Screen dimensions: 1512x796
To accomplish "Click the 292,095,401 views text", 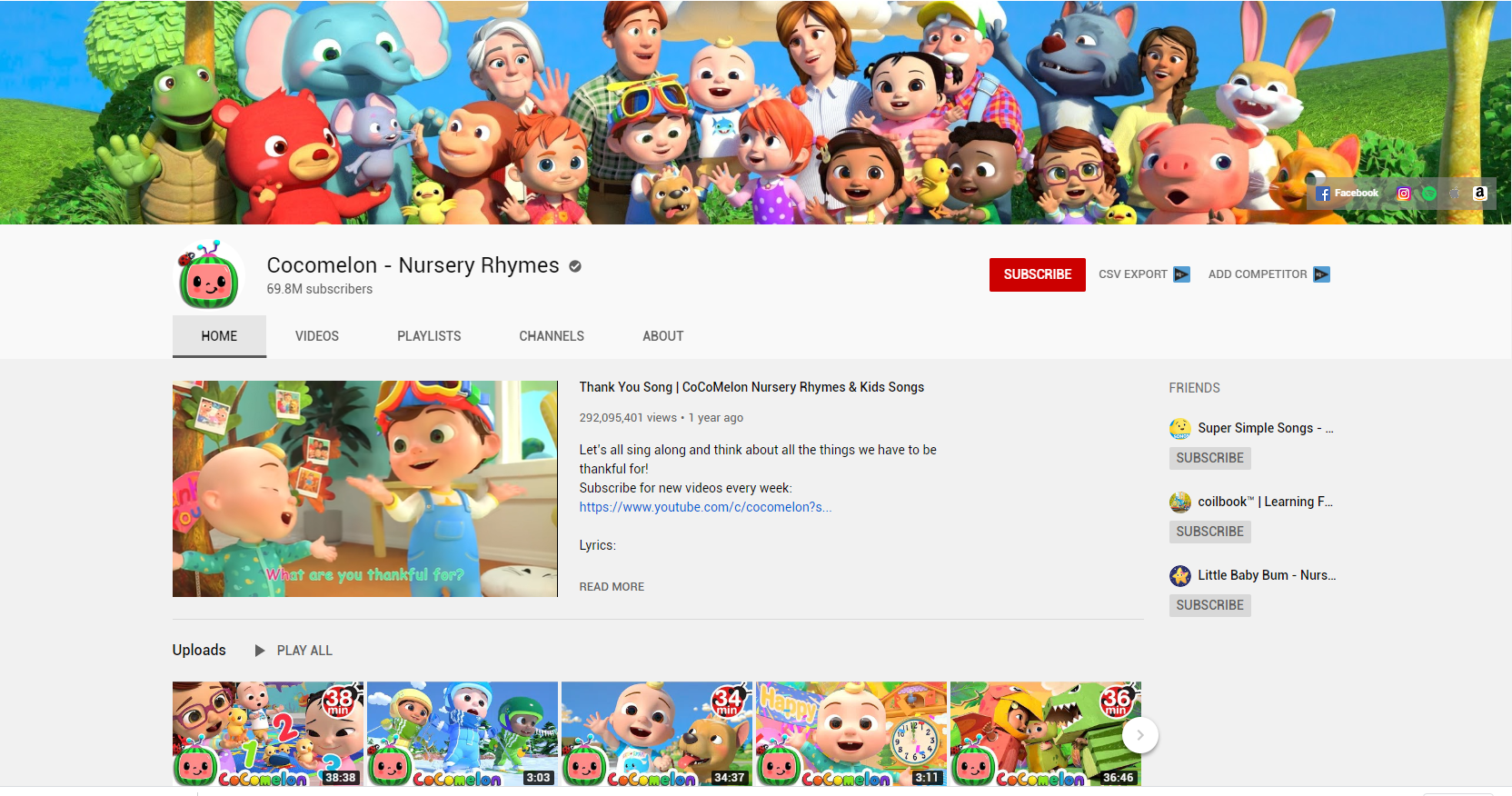I will point(628,418).
